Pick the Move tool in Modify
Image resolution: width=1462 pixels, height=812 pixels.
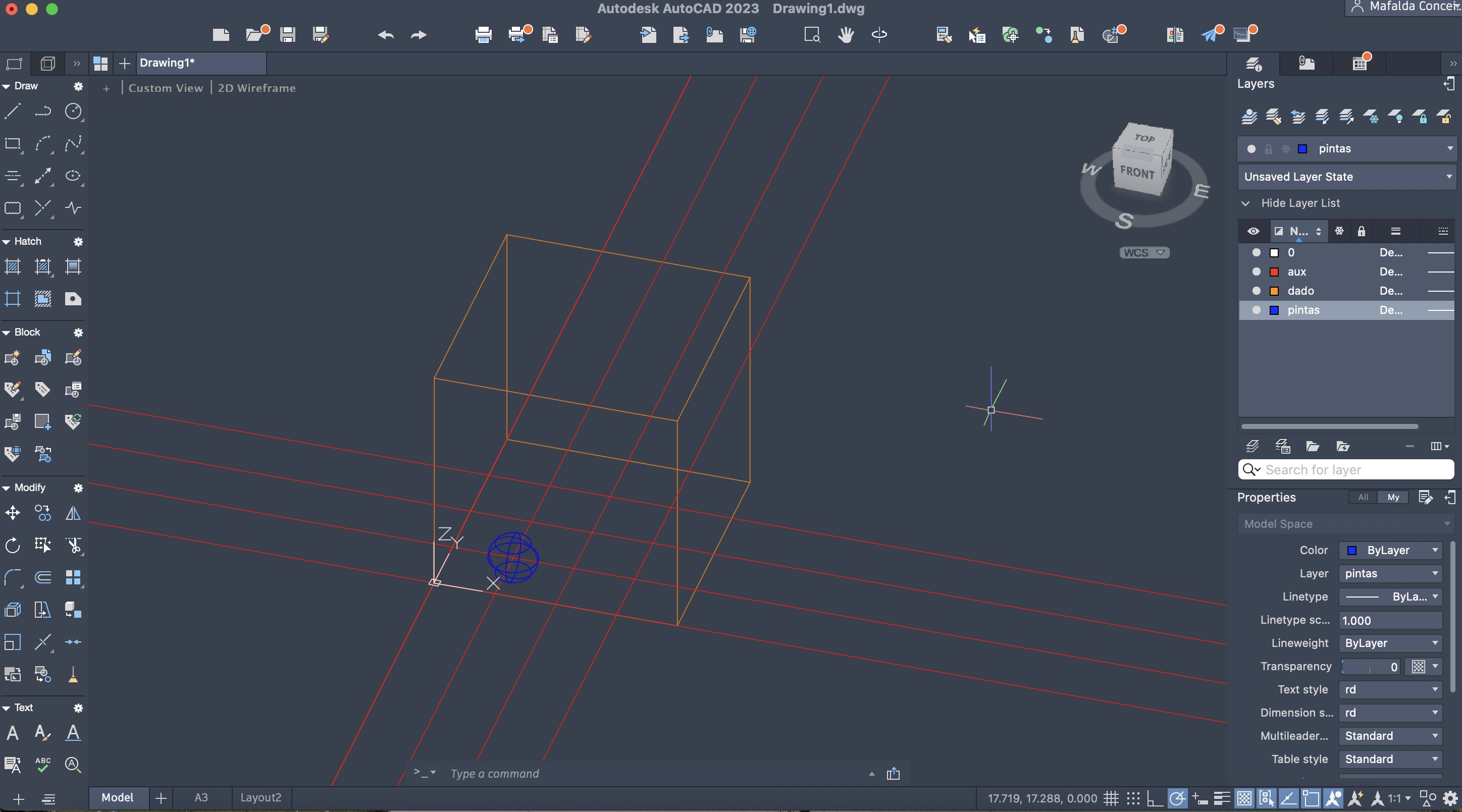[13, 514]
